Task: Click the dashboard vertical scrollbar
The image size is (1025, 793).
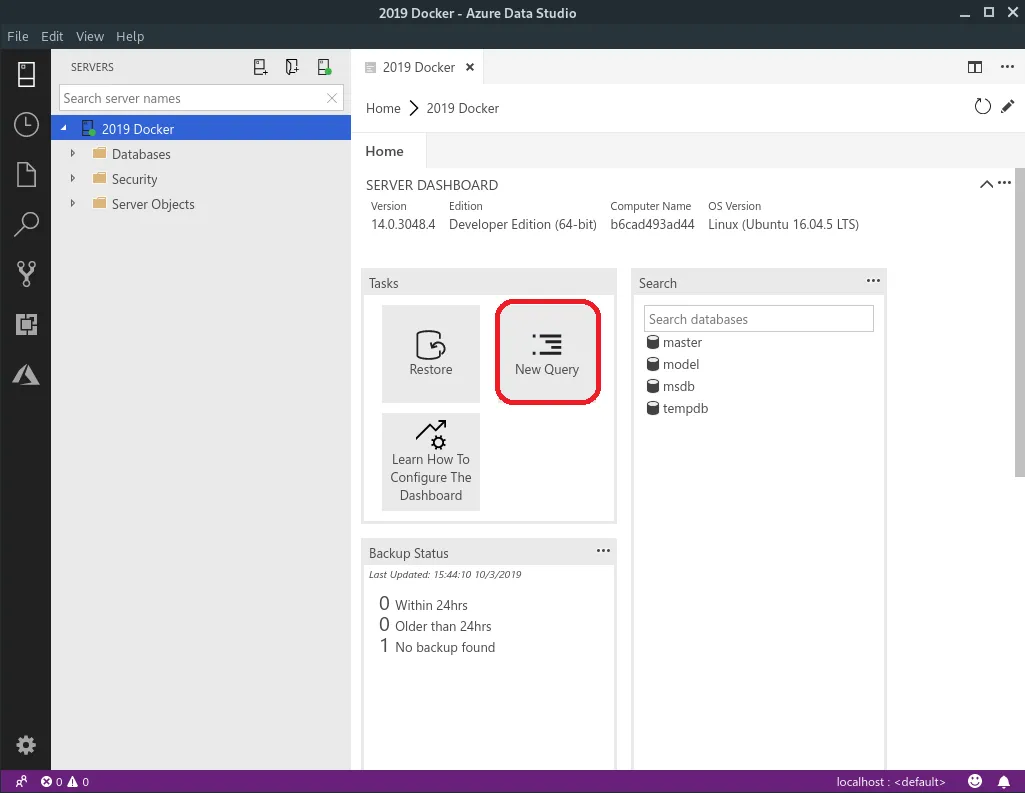Action: click(1019, 324)
